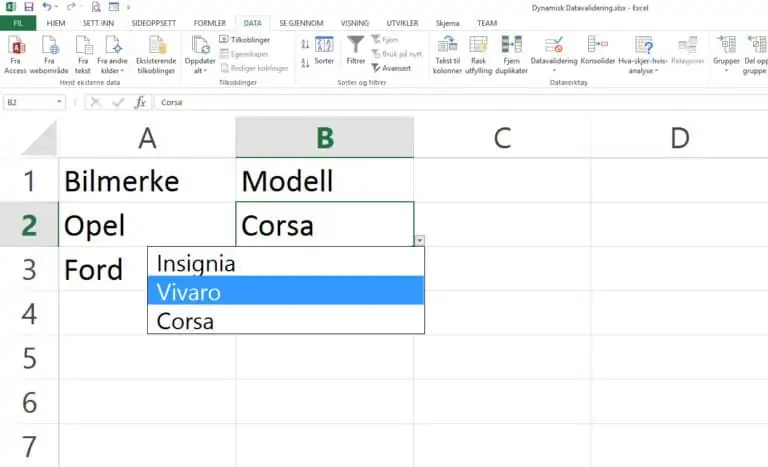Toggle the validation list arrow beside Corsa cell
768x467 pixels.
[x=420, y=241]
